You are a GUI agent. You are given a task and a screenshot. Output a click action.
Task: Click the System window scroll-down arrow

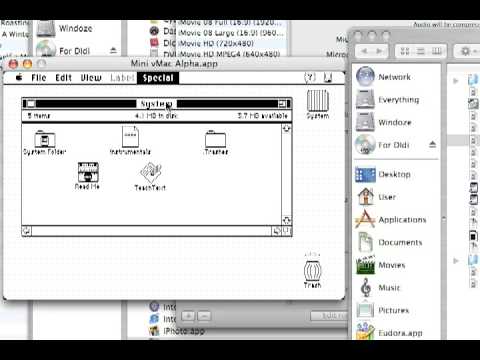[287, 220]
